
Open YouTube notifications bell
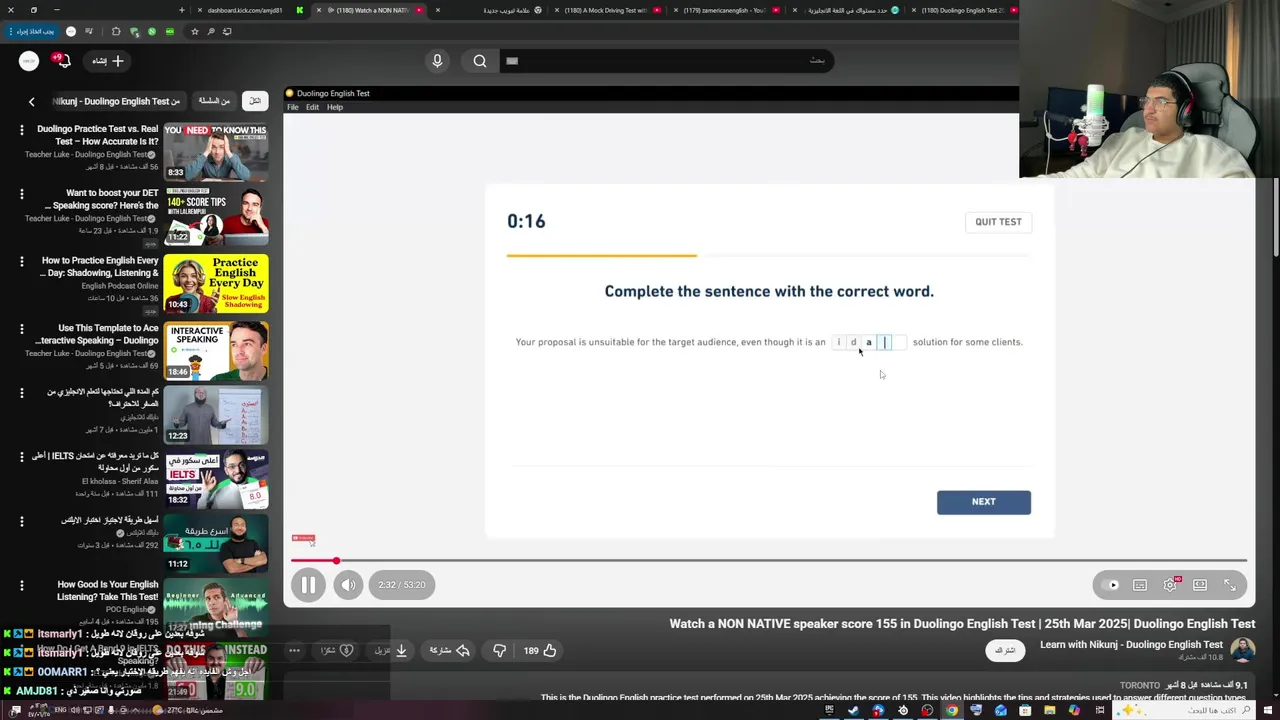pyautogui.click(x=62, y=61)
